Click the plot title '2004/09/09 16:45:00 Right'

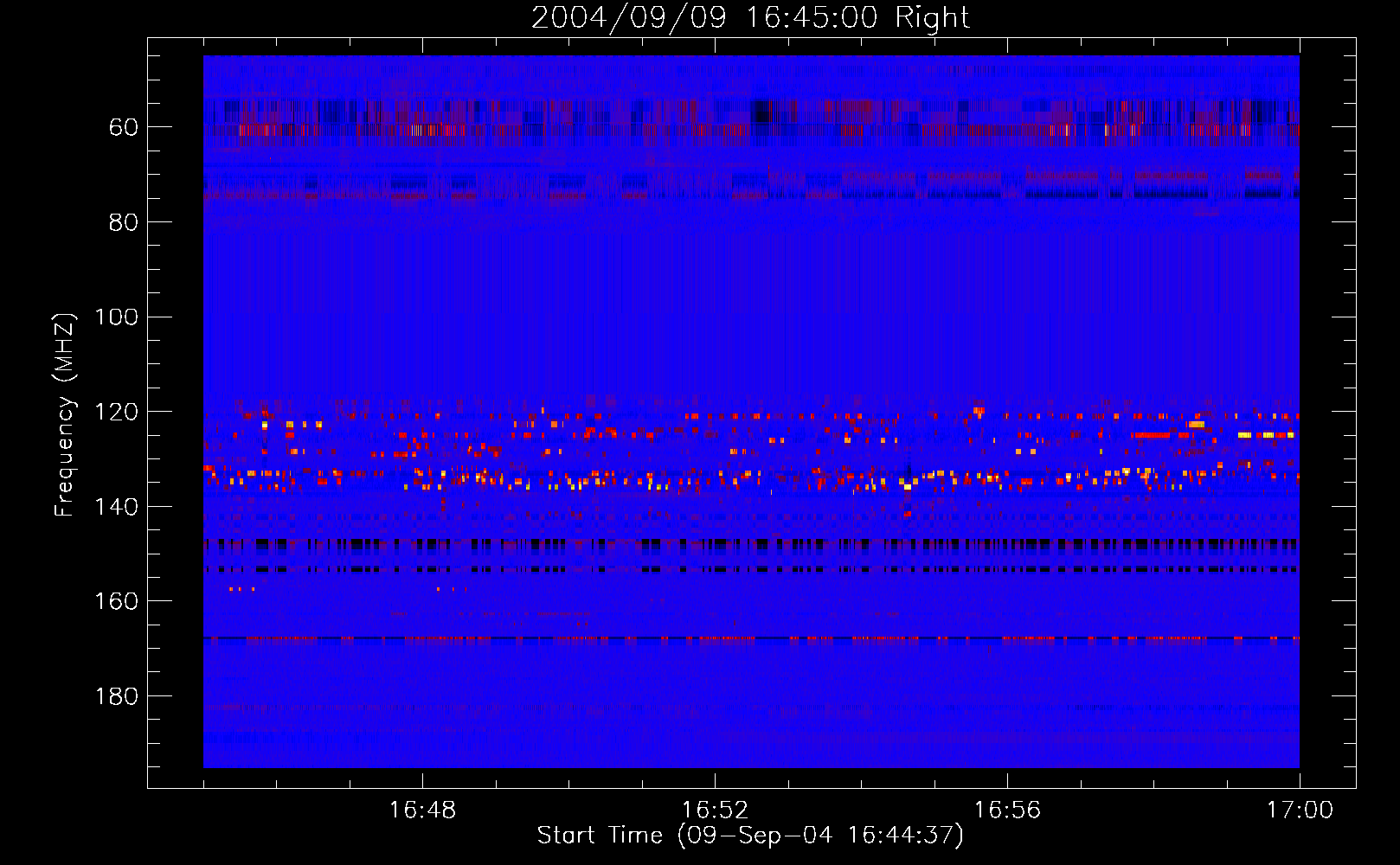tap(750, 17)
